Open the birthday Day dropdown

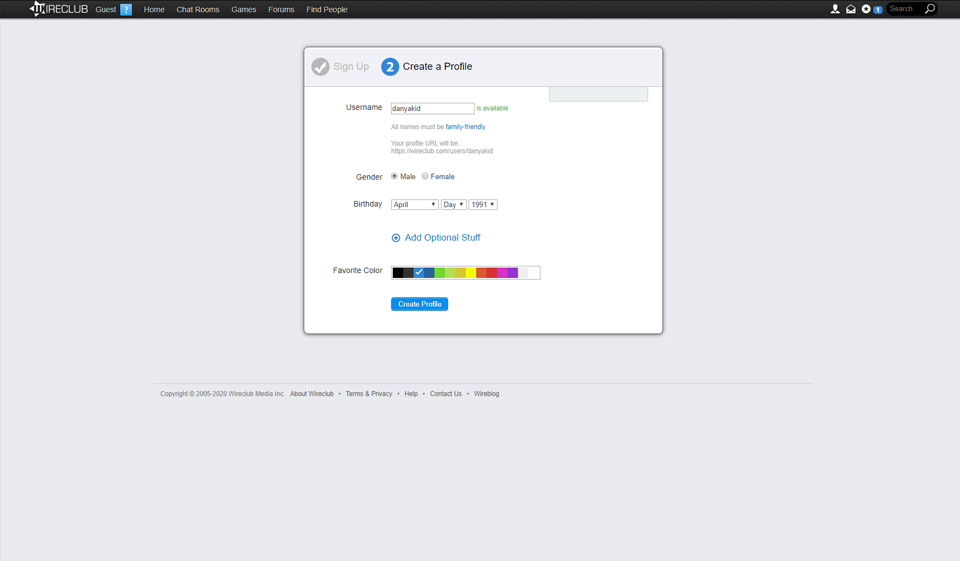click(x=453, y=204)
